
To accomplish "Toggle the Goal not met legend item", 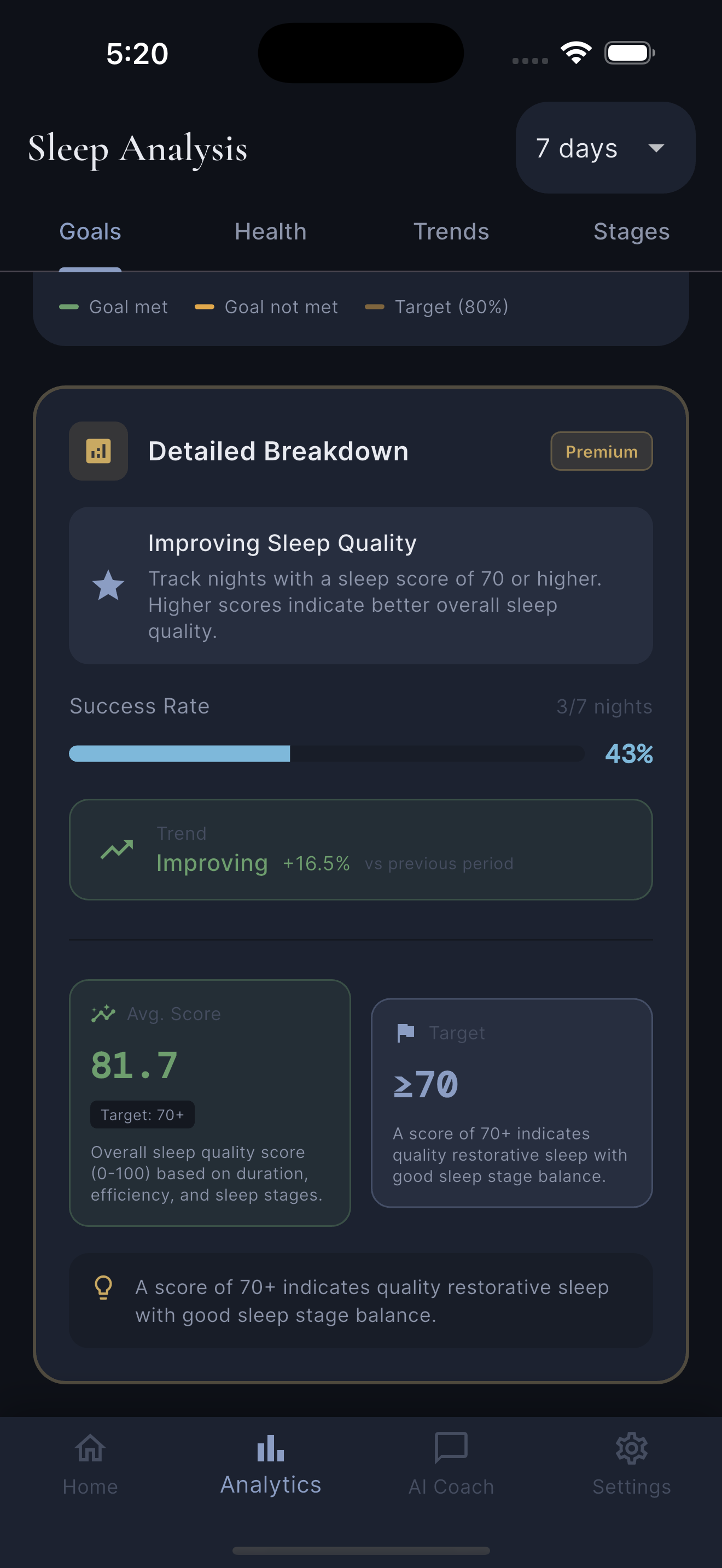I will click(266, 307).
